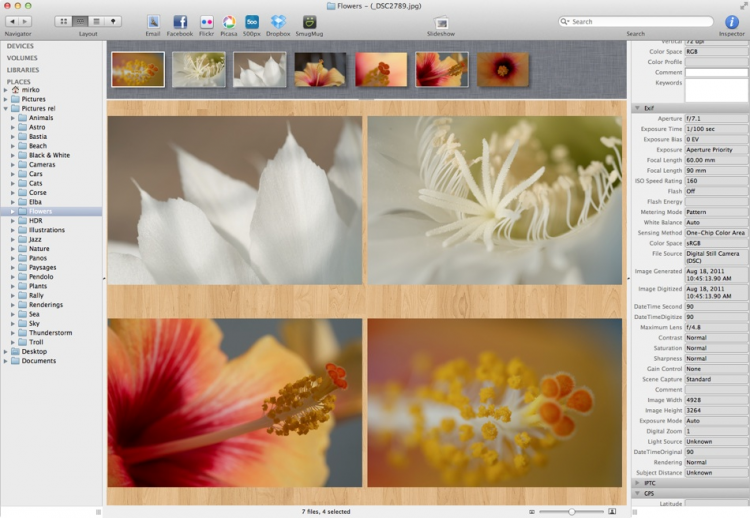Click the Email share icon

point(153,21)
